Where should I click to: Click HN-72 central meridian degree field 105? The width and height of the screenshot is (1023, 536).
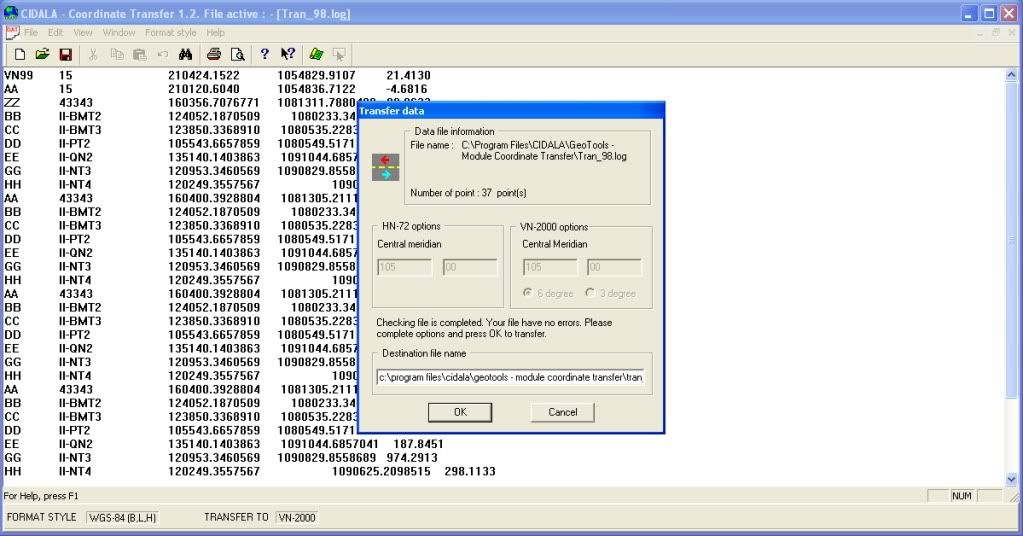[405, 267]
